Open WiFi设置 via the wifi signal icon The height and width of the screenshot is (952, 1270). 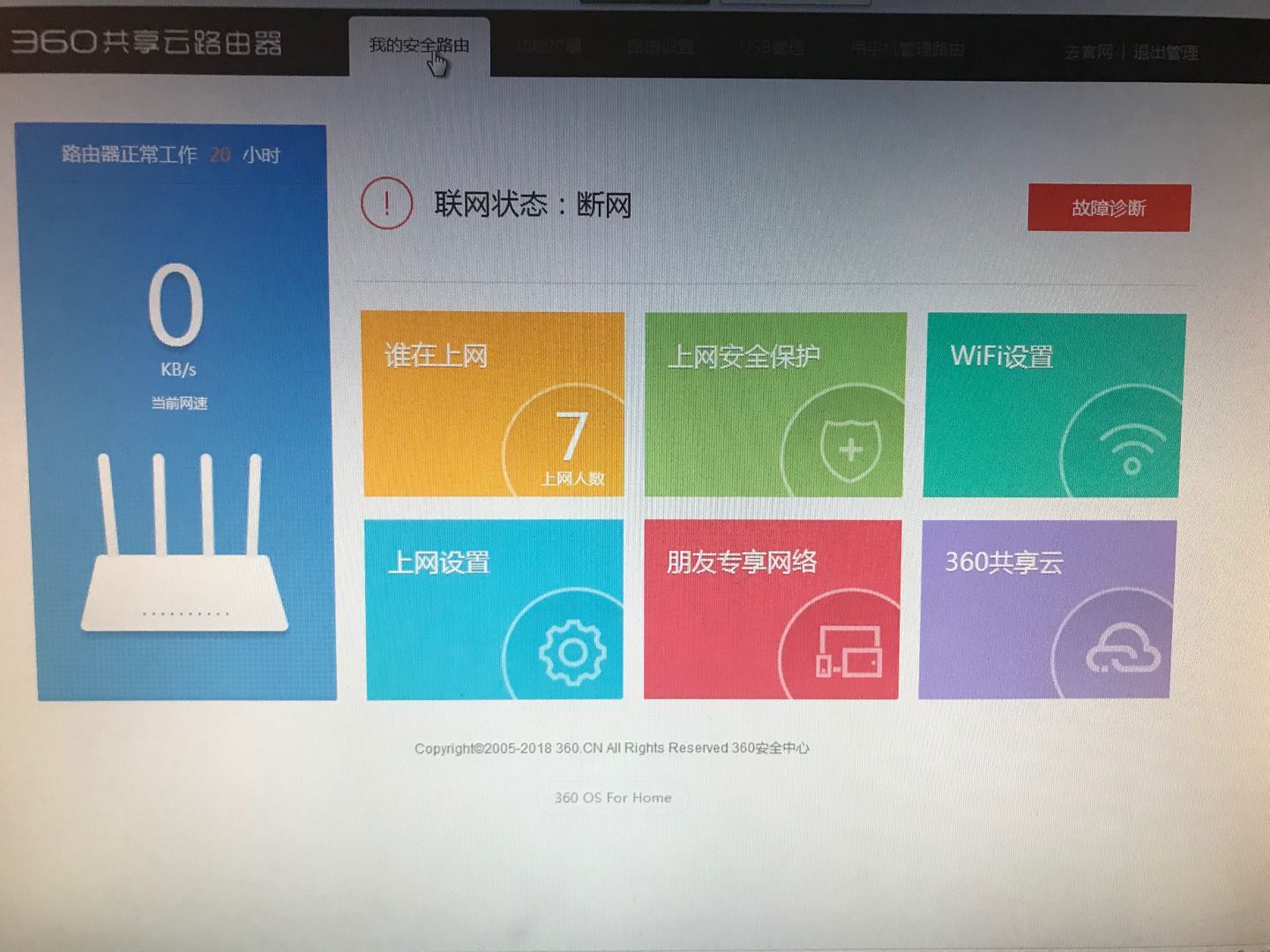point(1132,450)
